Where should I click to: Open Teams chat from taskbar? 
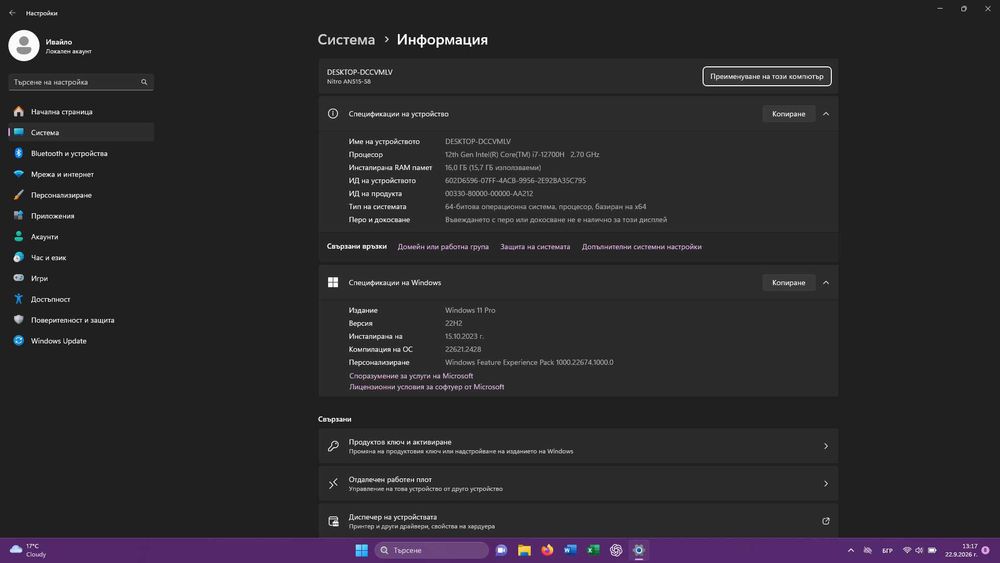click(501, 550)
